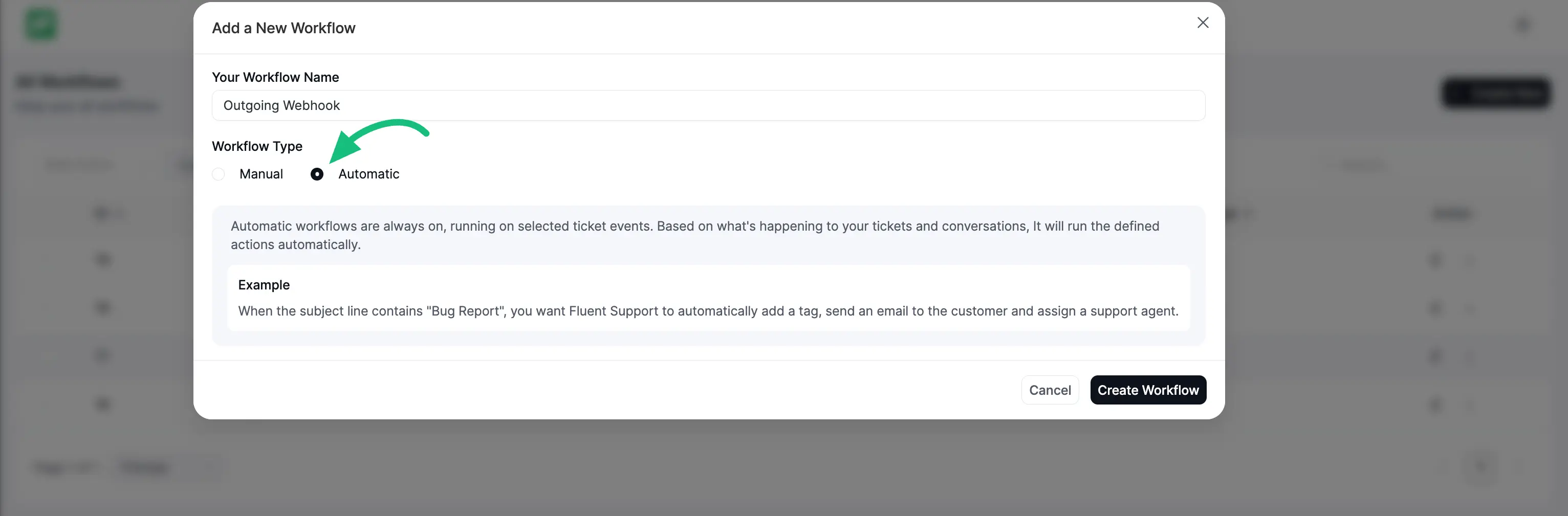Screen dimensions: 1568x516
Task: Click the actions icon on the first workflow row
Action: coord(1471,260)
